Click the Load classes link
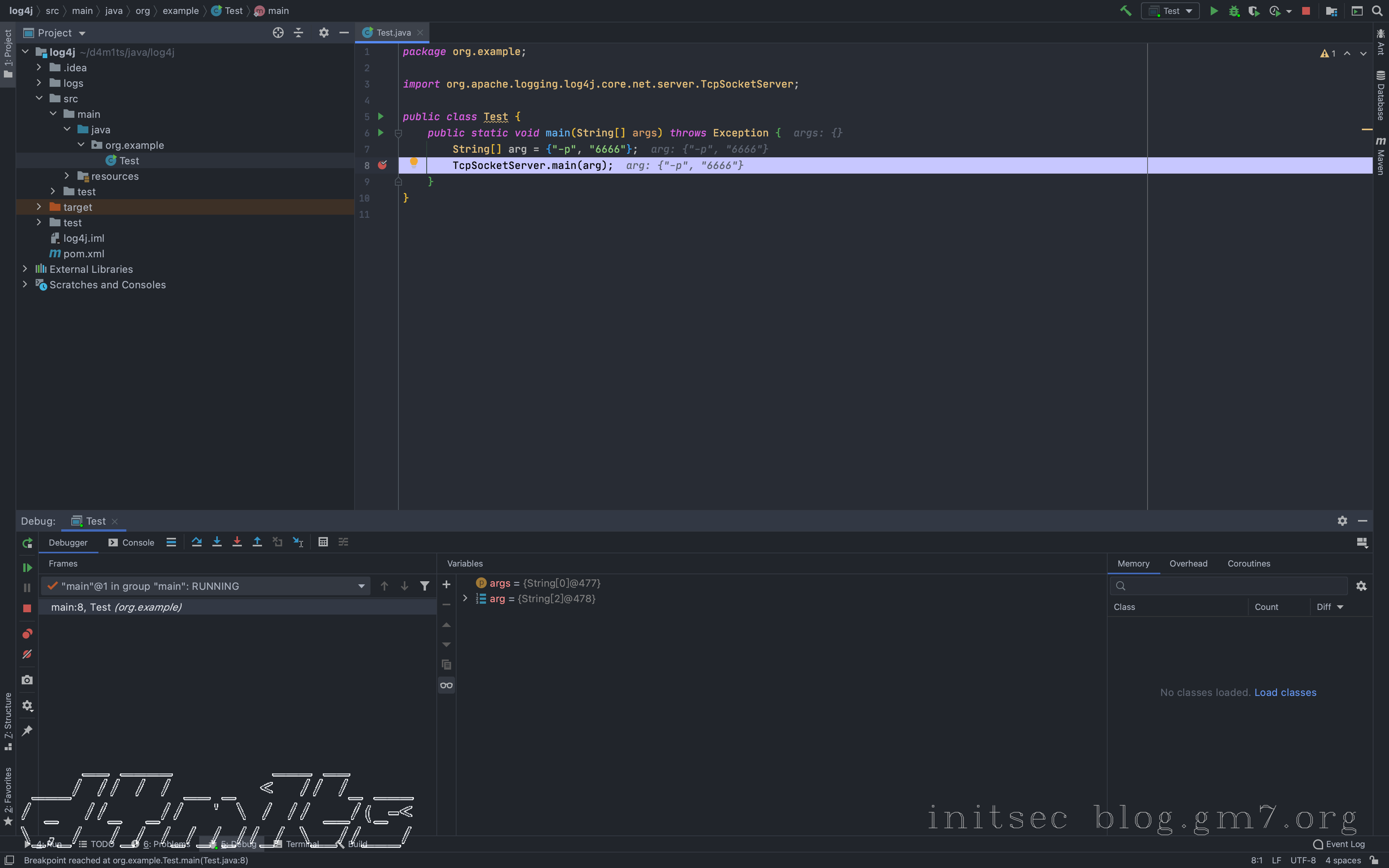This screenshot has height=868, width=1389. pyautogui.click(x=1285, y=692)
